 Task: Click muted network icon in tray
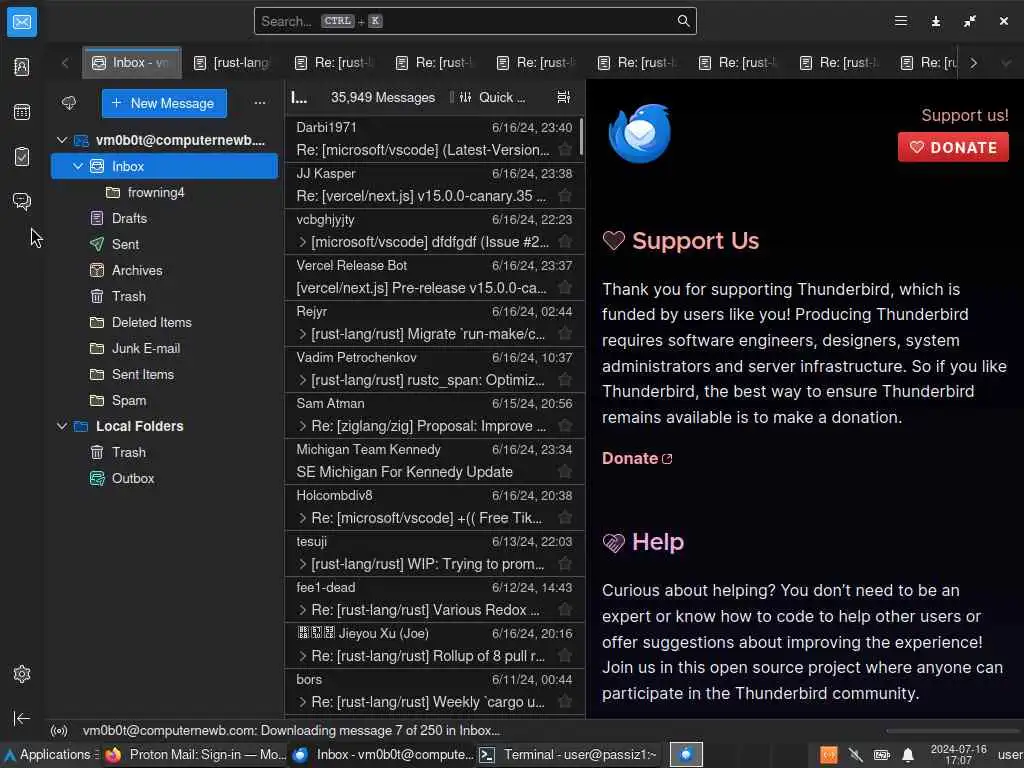855,755
